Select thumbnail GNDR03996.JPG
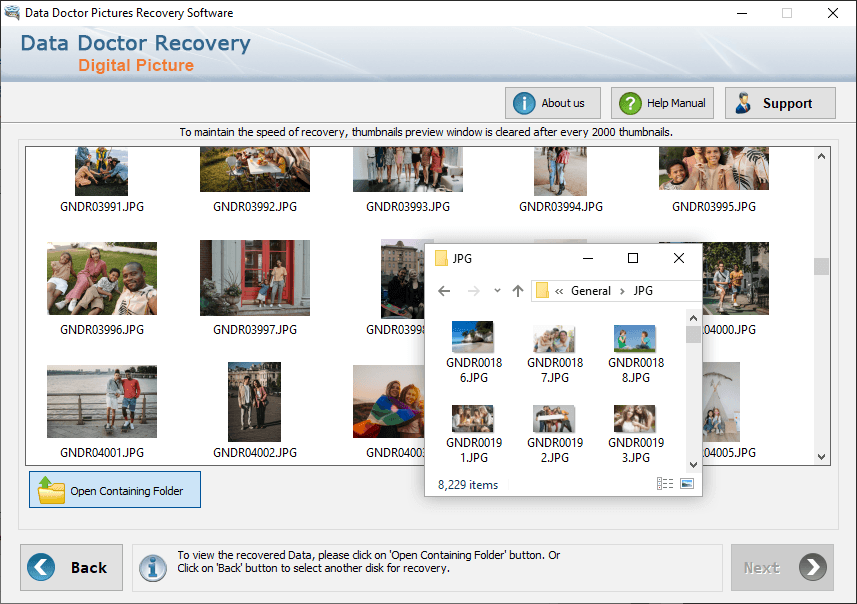Screen dimensions: 857x604 pyautogui.click(x=102, y=278)
